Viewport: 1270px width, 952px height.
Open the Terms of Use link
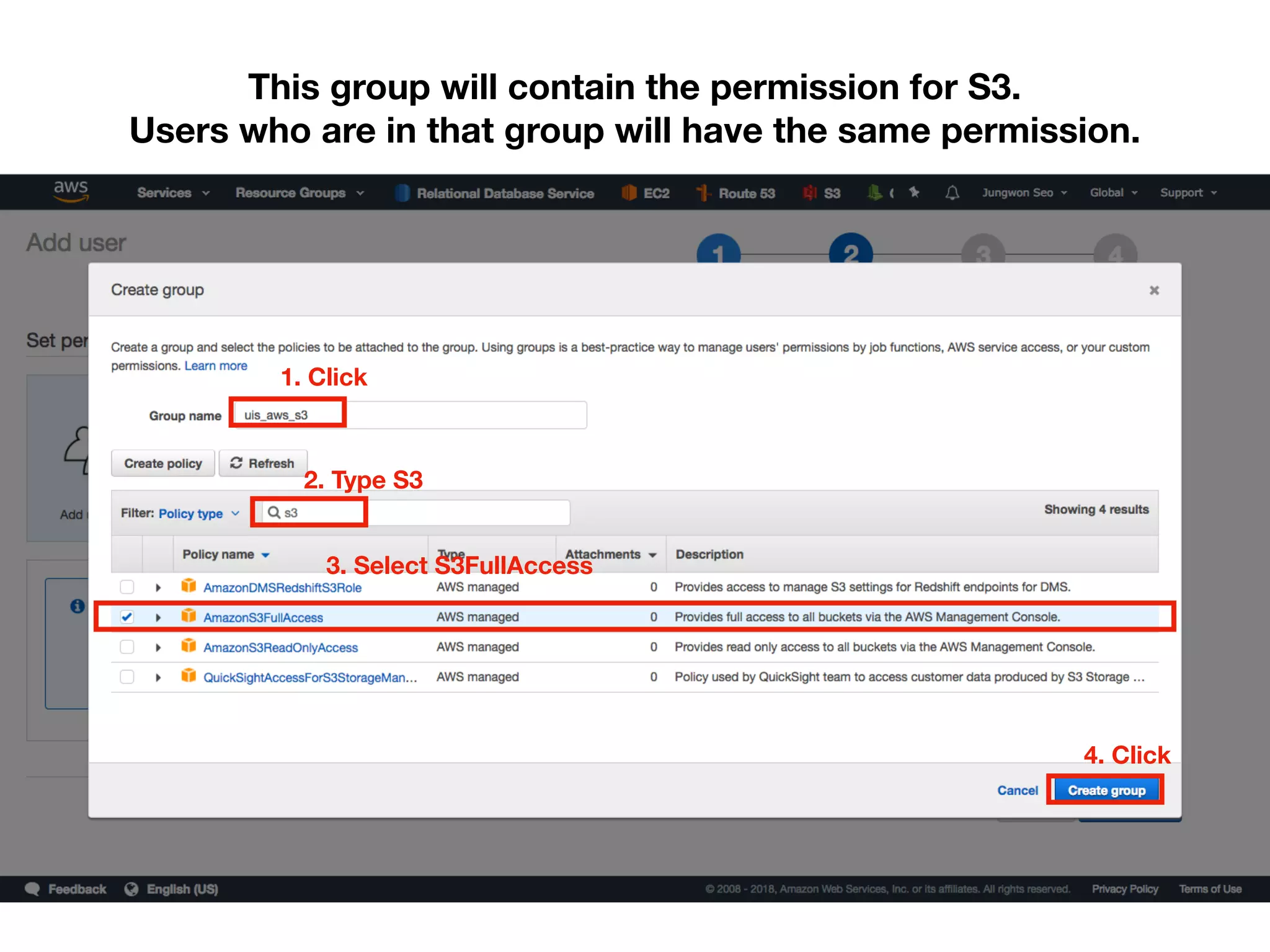[1210, 889]
